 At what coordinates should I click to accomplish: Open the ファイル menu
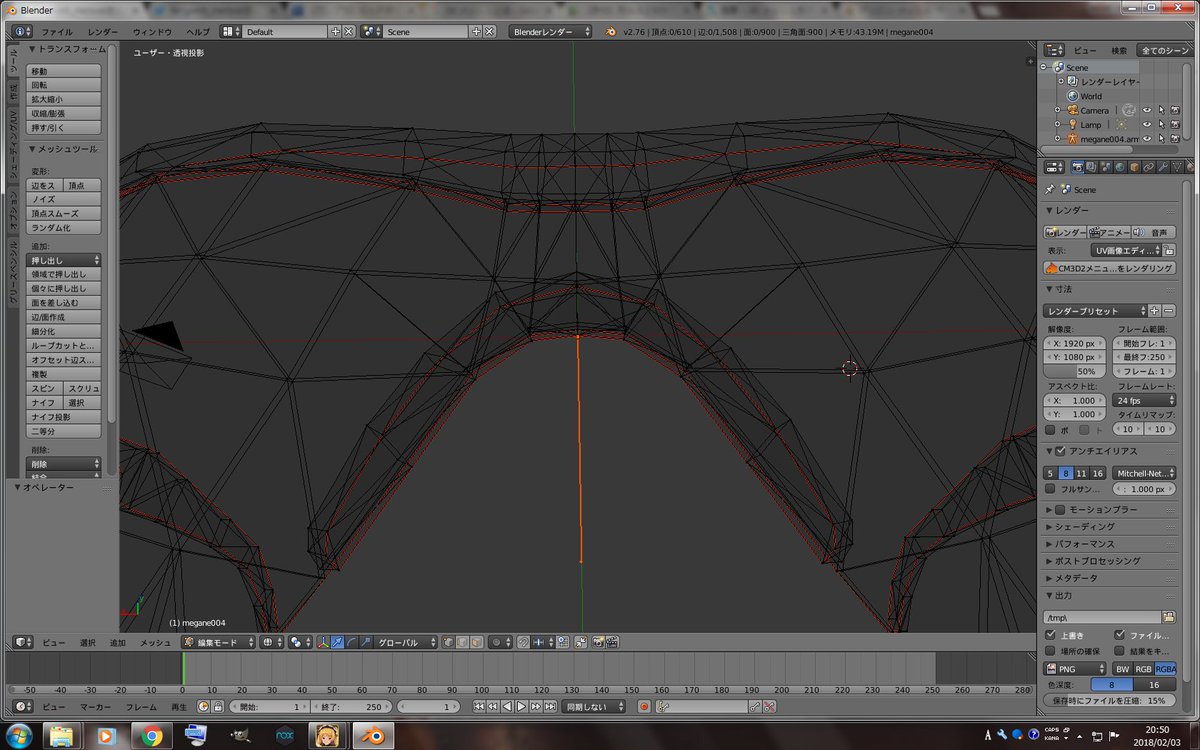[x=57, y=32]
